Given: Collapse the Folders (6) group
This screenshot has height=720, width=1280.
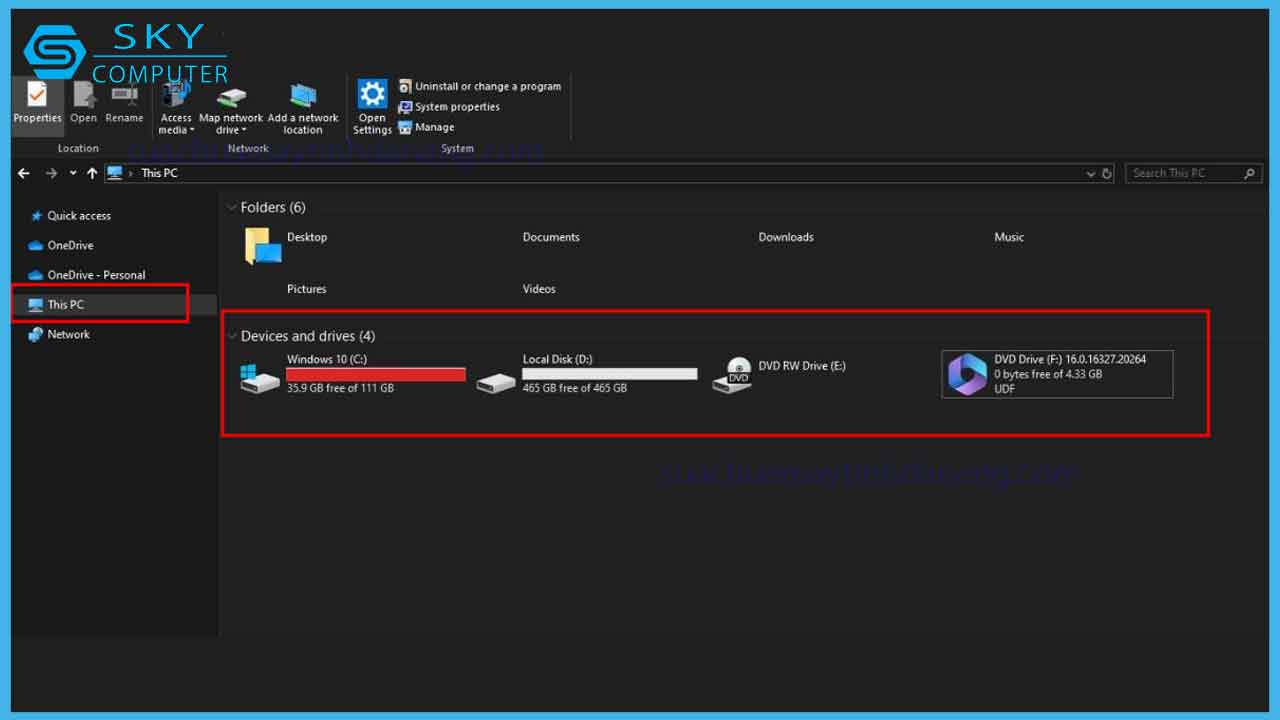Looking at the screenshot, I should tap(232, 208).
